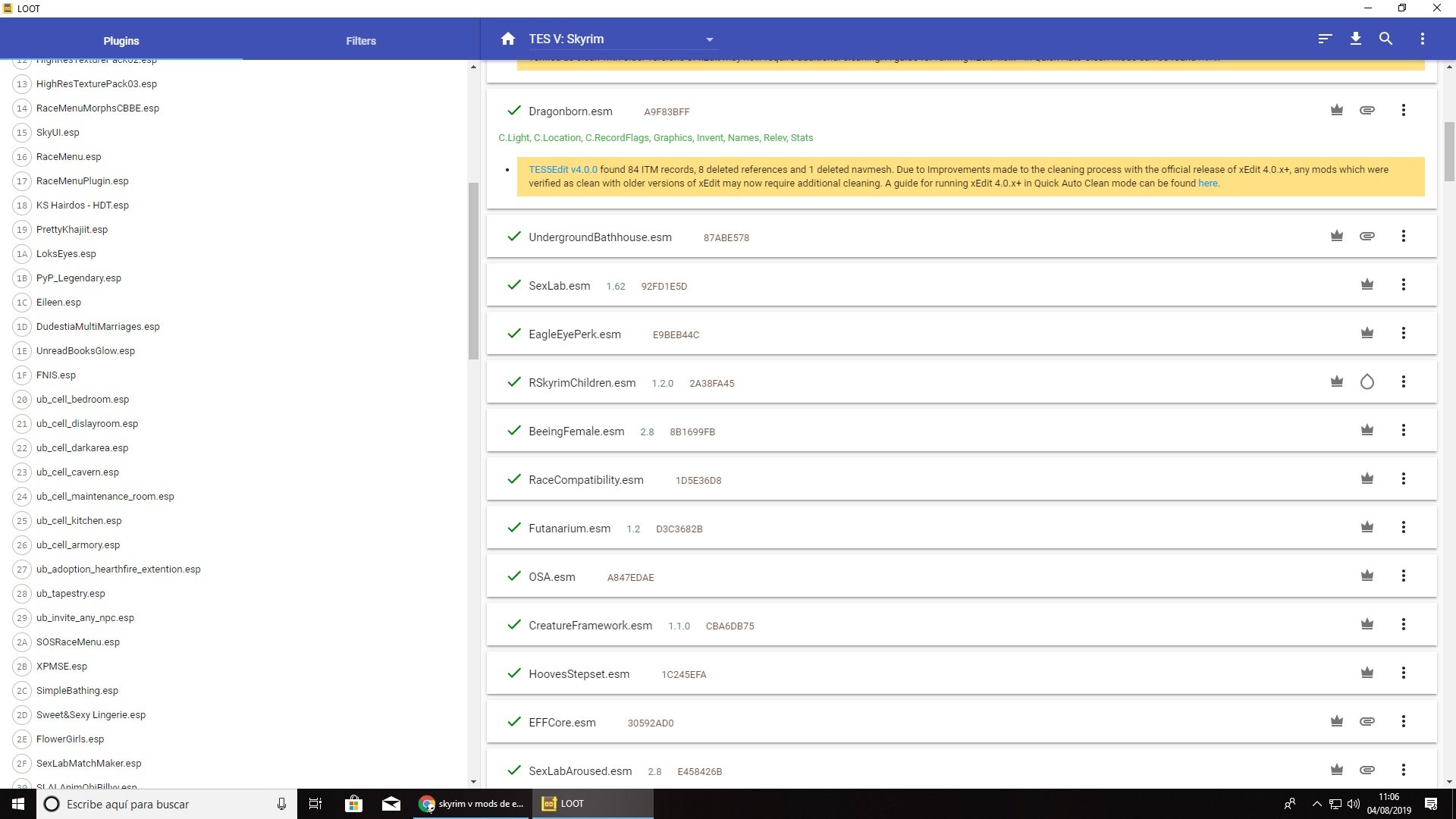Viewport: 1456px width, 819px height.
Task: Switch to the Chrome window in taskbar
Action: [472, 804]
